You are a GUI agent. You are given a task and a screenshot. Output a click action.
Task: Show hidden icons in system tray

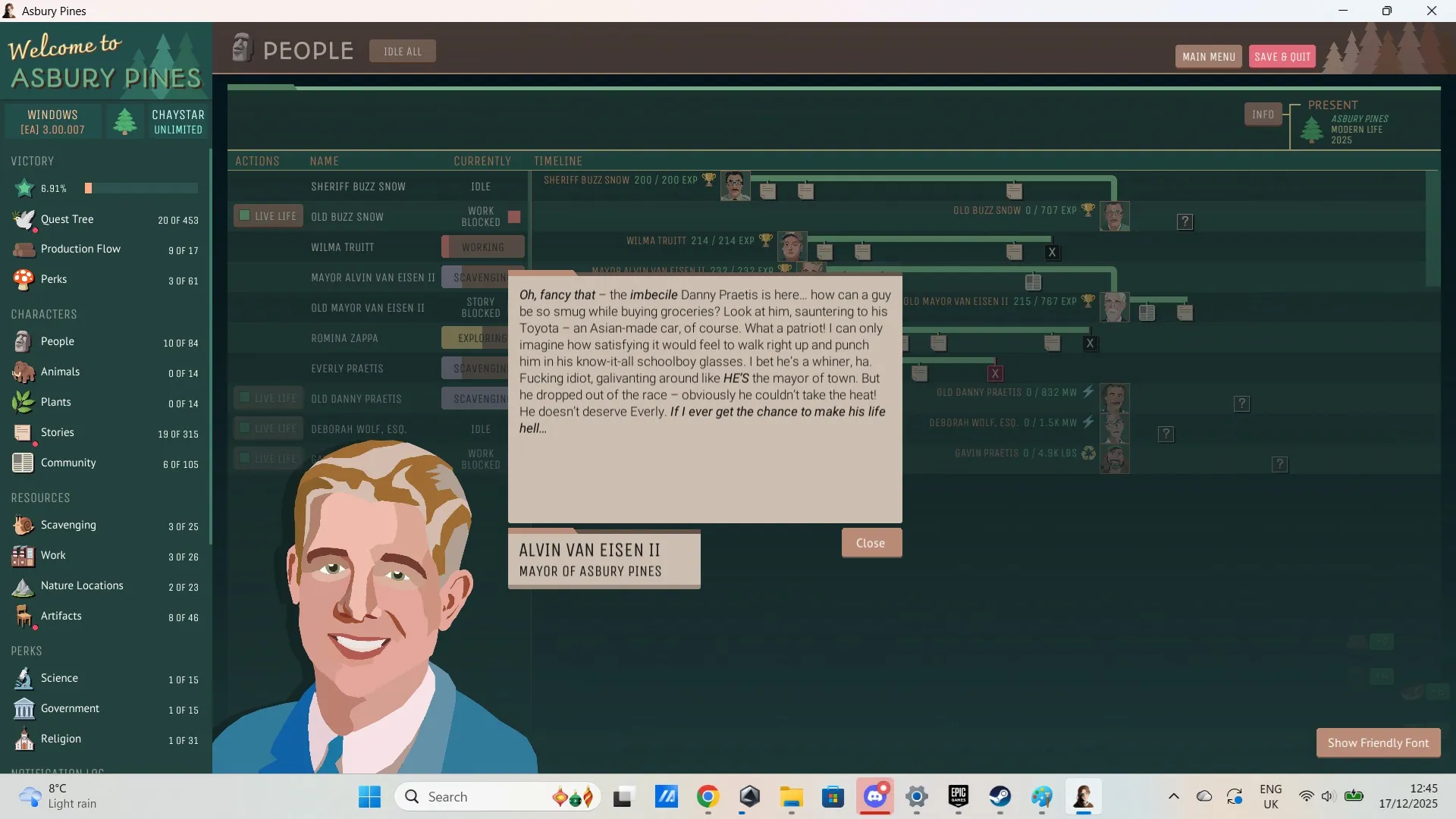[x=1173, y=796]
